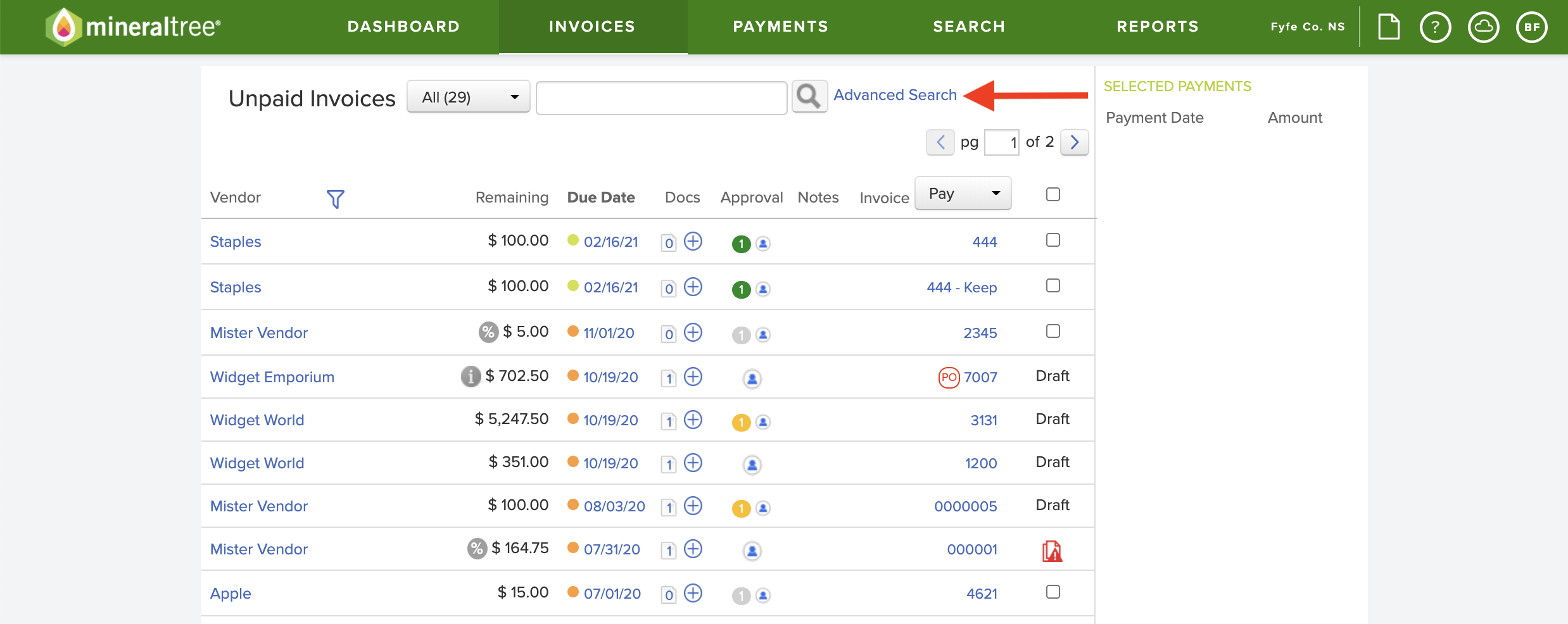Open the Dashboard tab
Viewport: 1568px width, 624px height.
403,27
